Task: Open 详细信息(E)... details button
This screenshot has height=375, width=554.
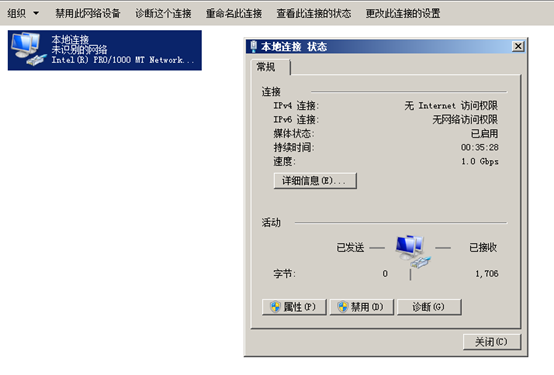Action: point(315,181)
